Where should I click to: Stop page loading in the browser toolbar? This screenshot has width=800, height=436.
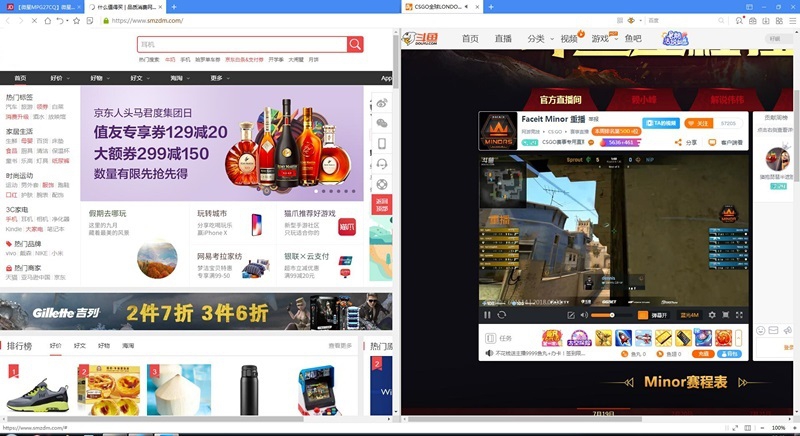pos(34,21)
